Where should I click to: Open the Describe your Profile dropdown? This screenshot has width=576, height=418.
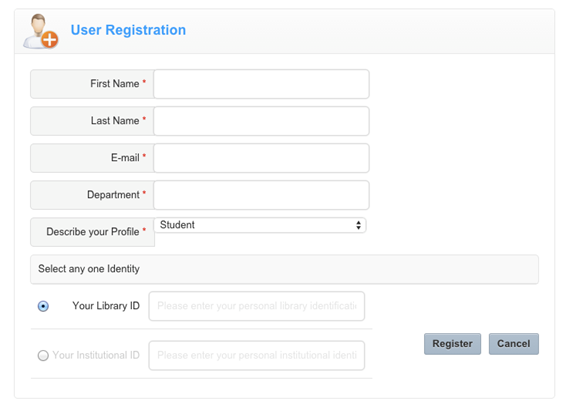(x=260, y=225)
